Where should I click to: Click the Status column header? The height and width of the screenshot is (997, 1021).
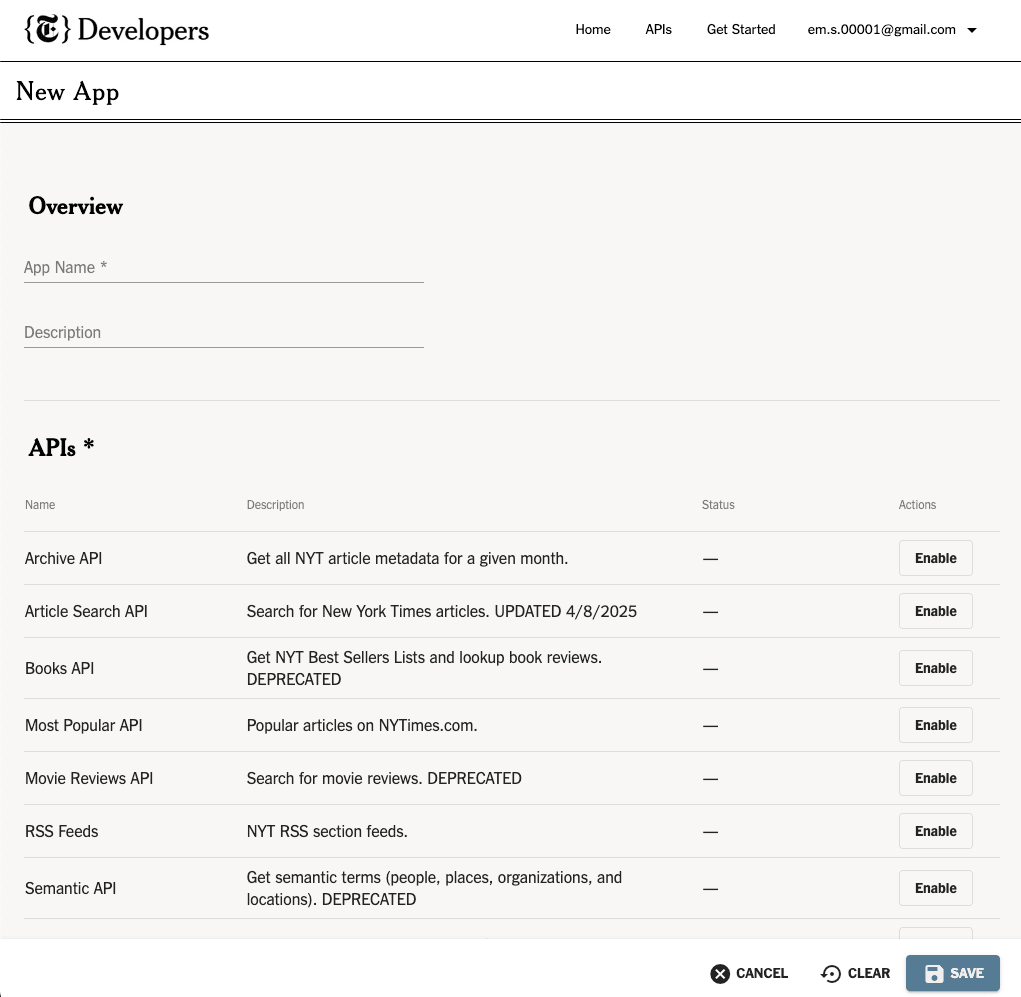tap(718, 505)
